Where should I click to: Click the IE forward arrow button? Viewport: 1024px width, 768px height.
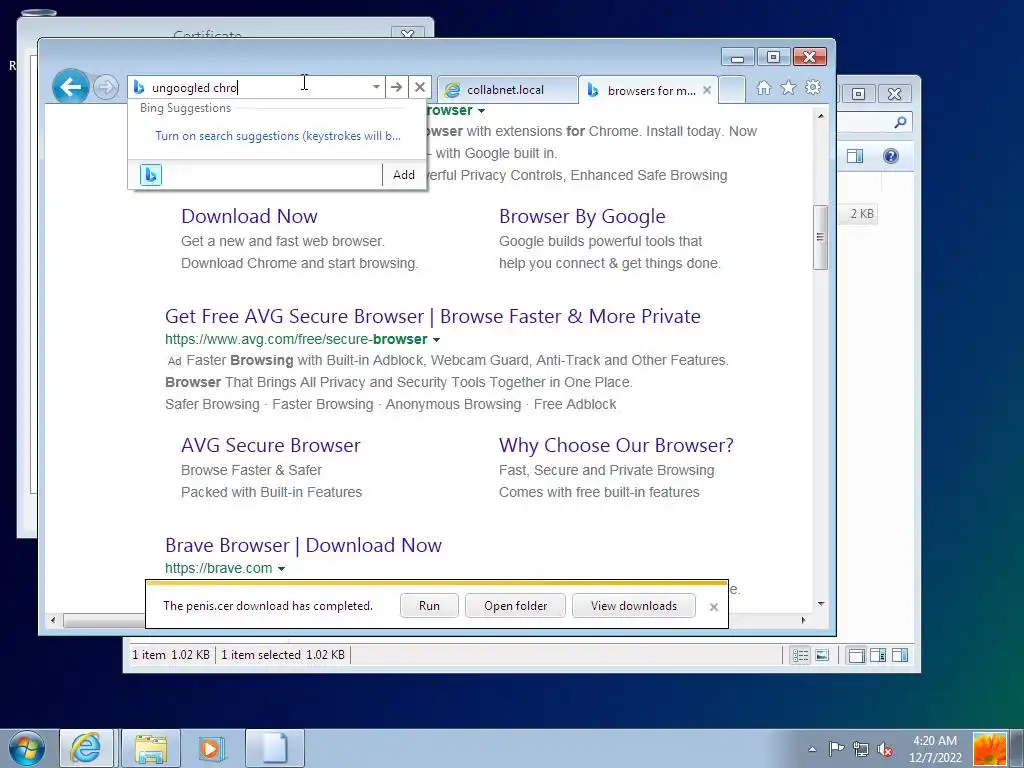(105, 88)
